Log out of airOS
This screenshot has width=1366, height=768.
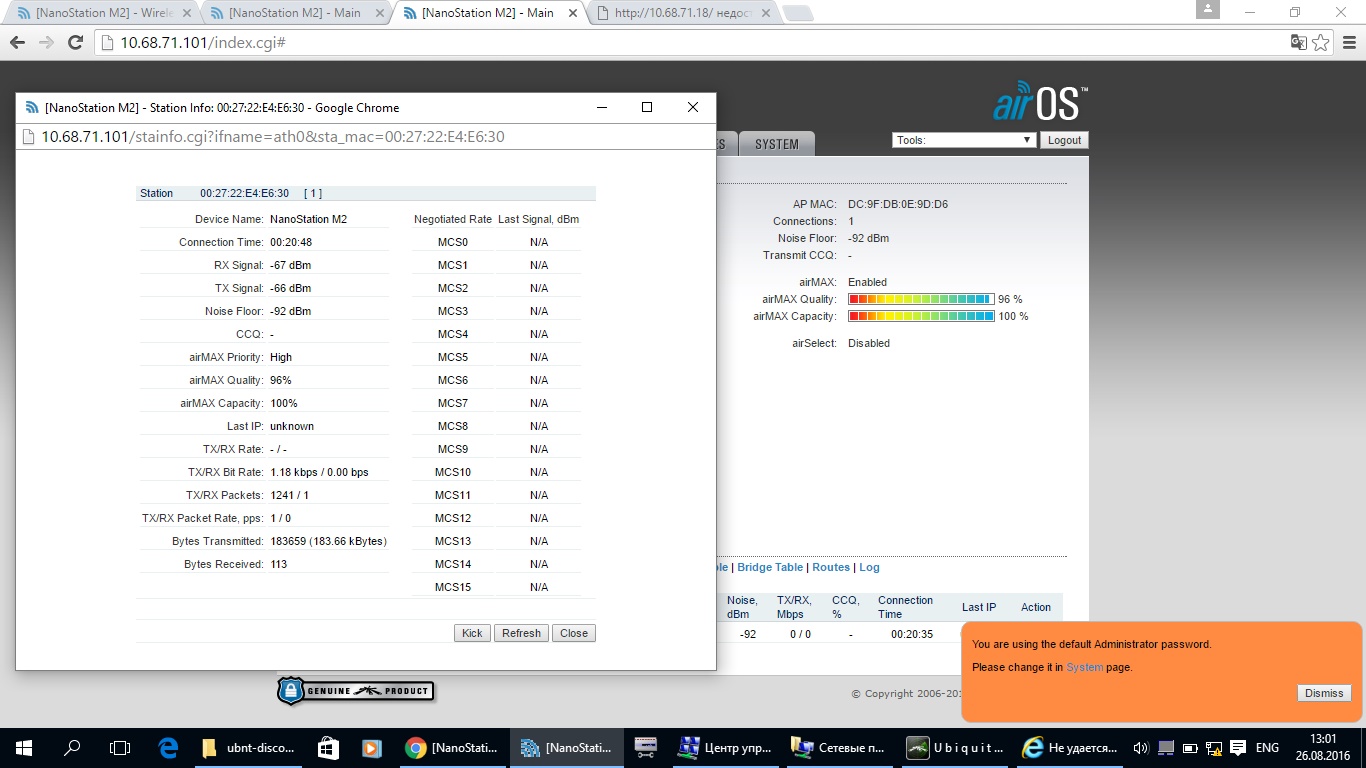1064,140
